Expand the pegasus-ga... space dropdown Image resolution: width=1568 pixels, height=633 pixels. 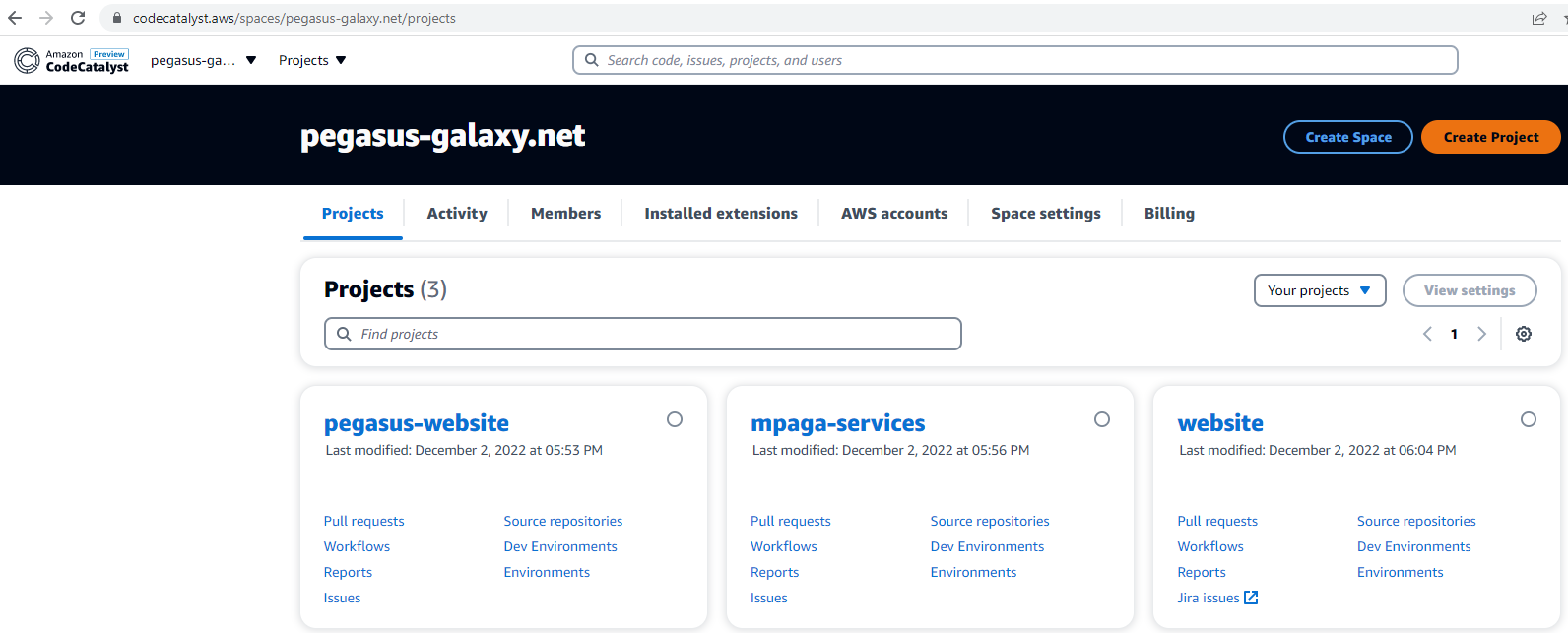(203, 60)
